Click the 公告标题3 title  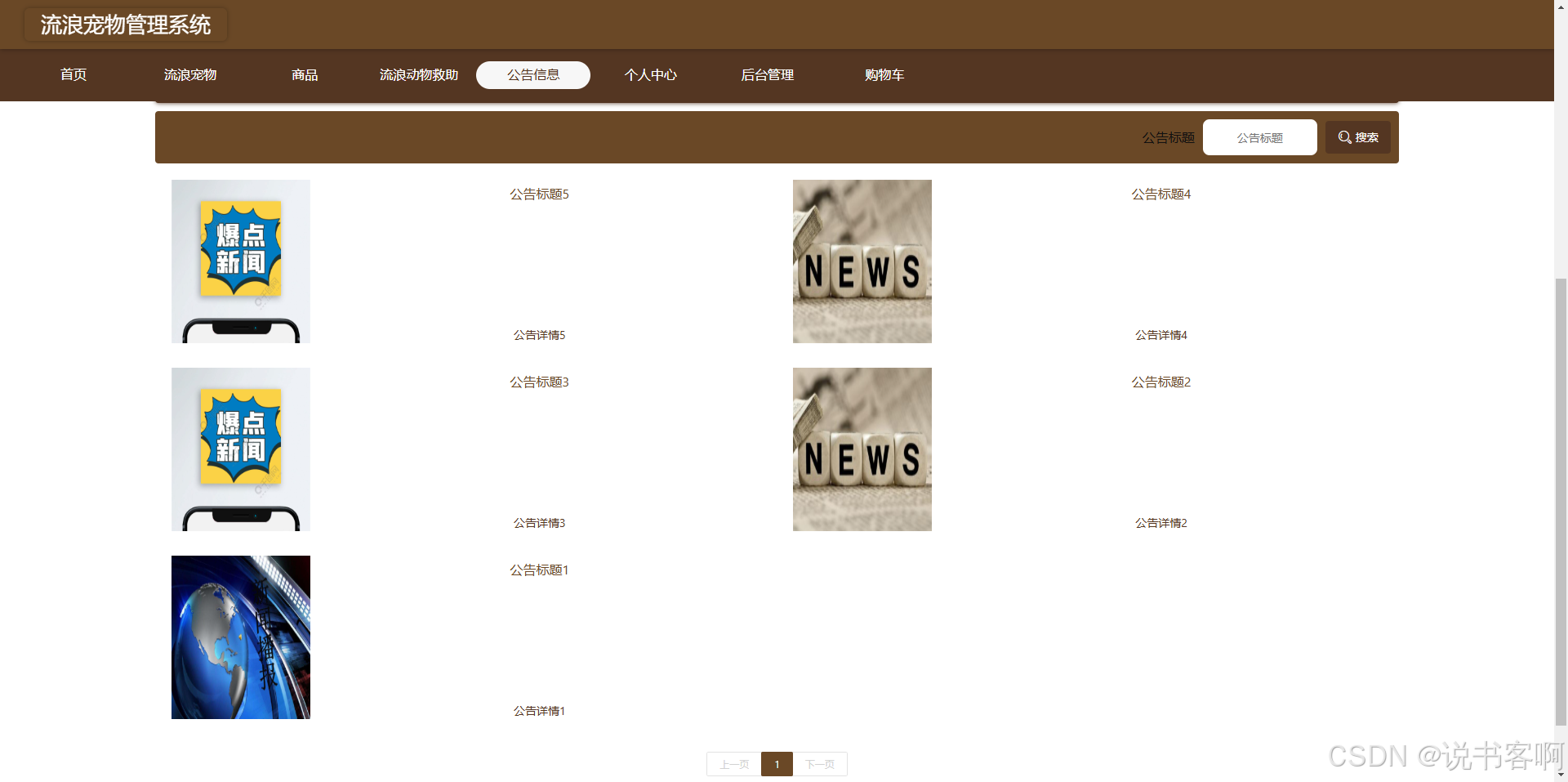[x=539, y=382]
